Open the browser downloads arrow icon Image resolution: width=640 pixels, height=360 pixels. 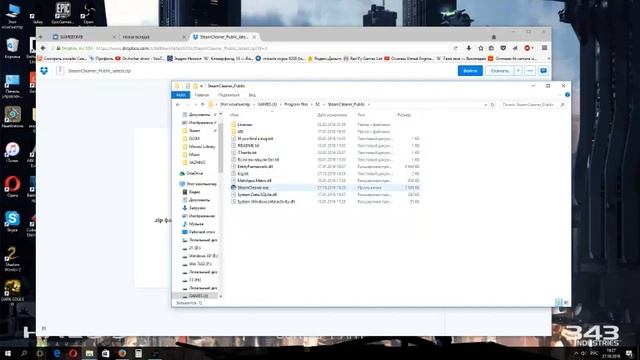pyautogui.click(x=469, y=48)
